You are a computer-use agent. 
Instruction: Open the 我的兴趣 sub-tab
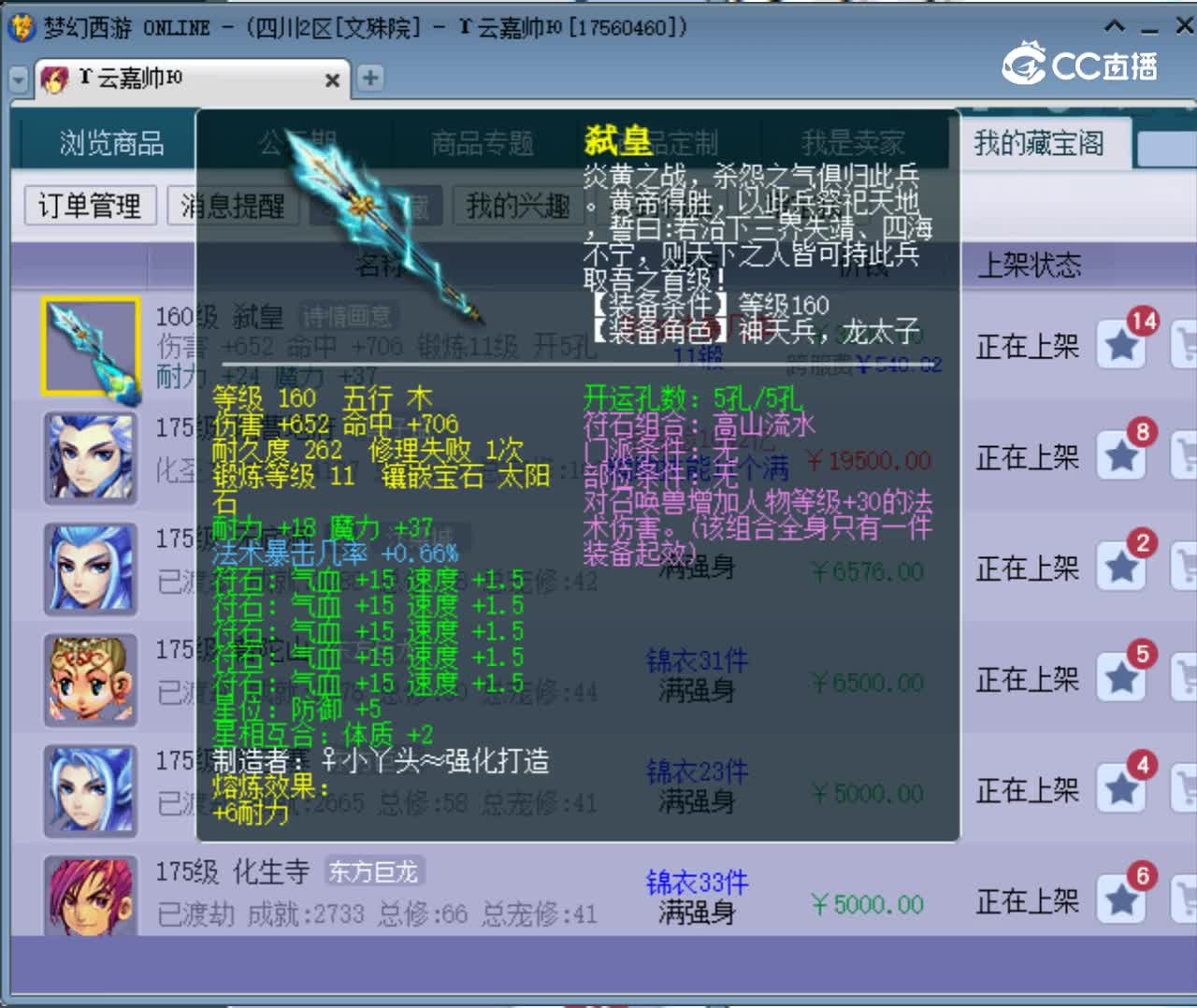coord(518,206)
